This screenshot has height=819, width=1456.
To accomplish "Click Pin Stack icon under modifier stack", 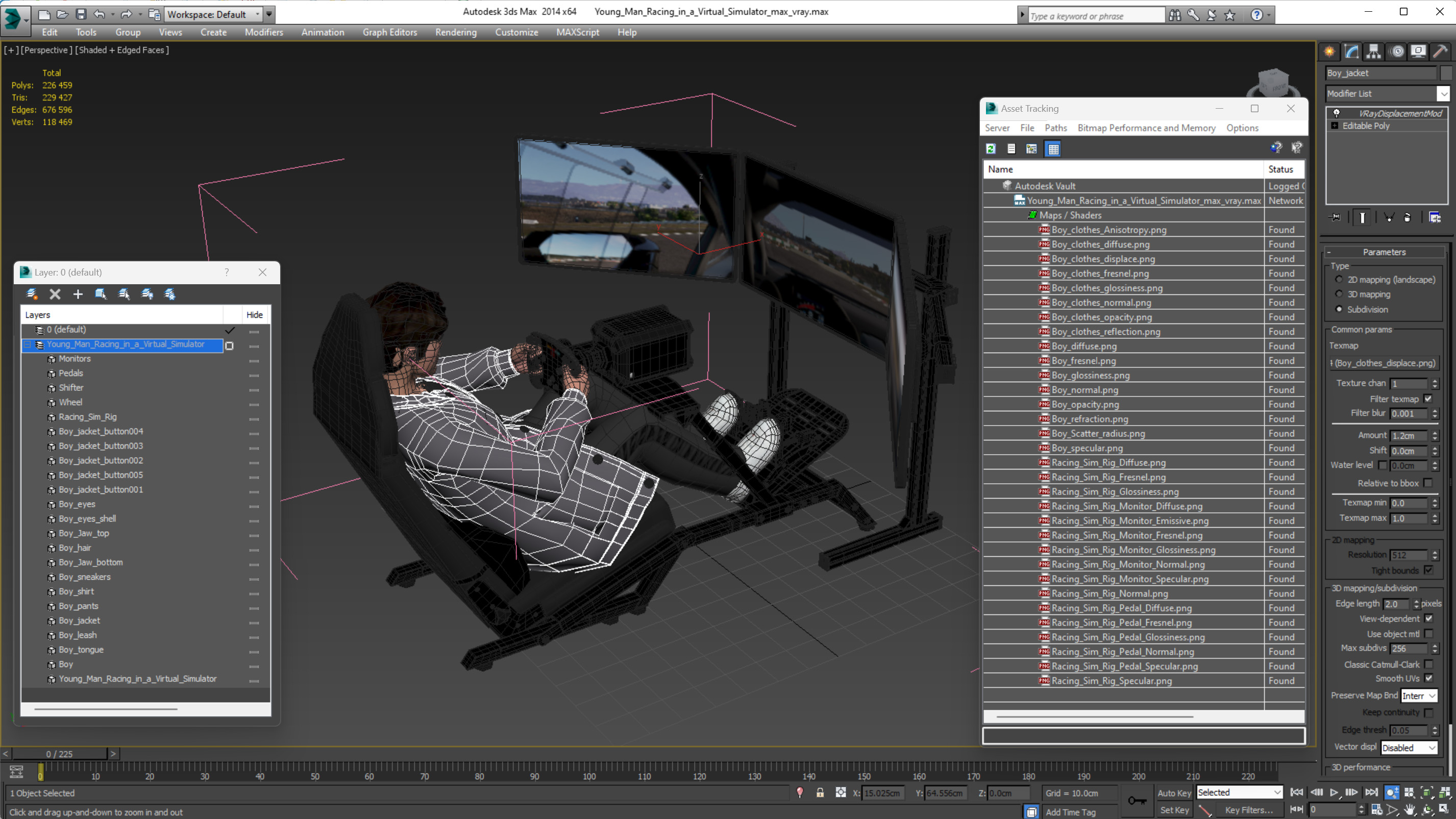I will (1335, 217).
